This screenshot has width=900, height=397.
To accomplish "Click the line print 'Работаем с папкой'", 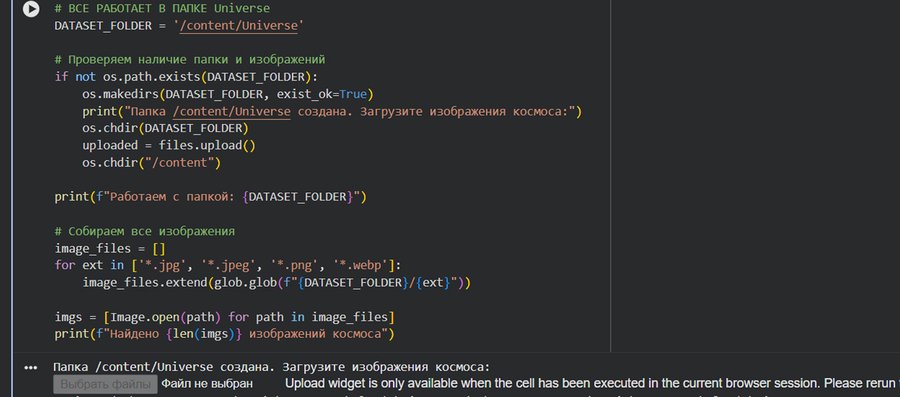I will coord(211,197).
